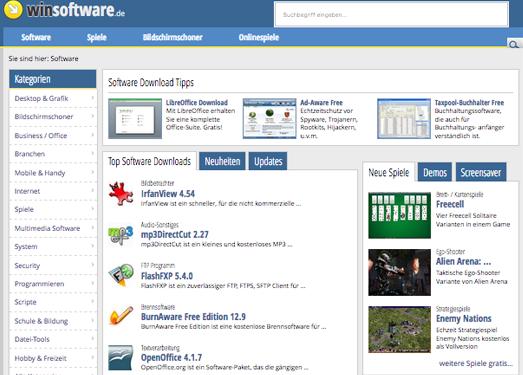Open the Freecell game thumbnail
The width and height of the screenshot is (523, 375).
400,215
